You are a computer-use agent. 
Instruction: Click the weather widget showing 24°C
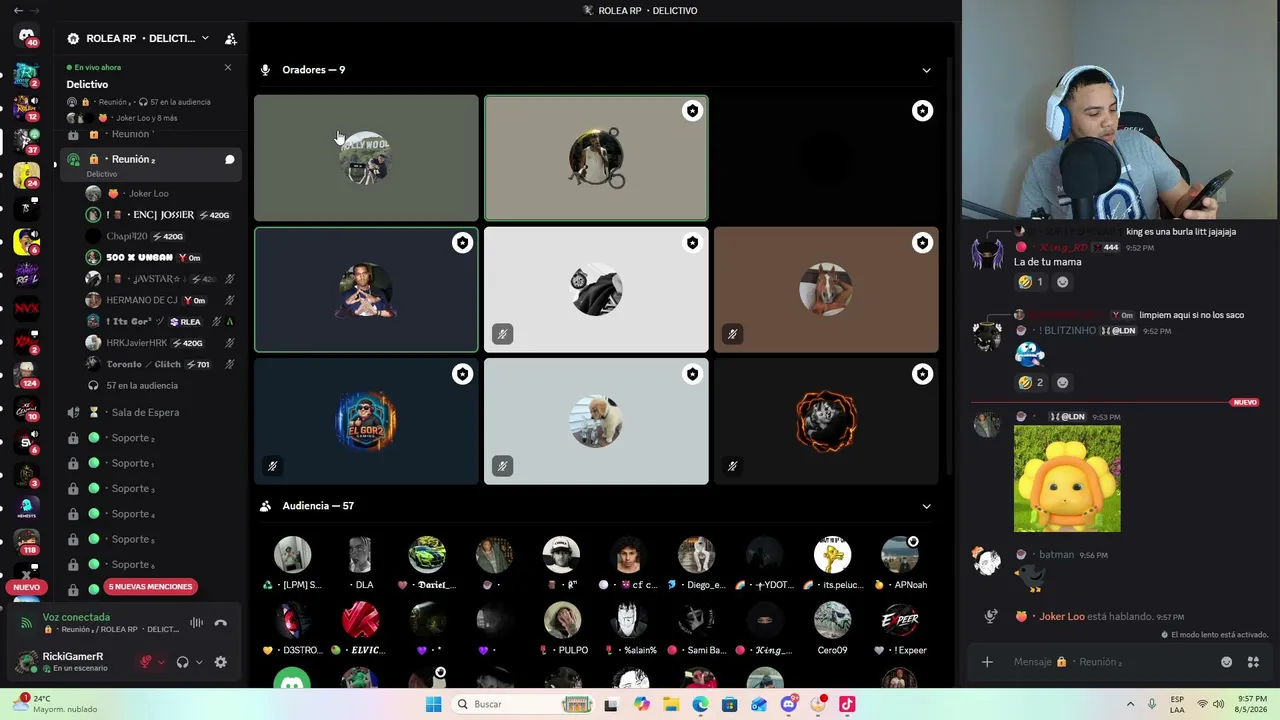click(56, 704)
